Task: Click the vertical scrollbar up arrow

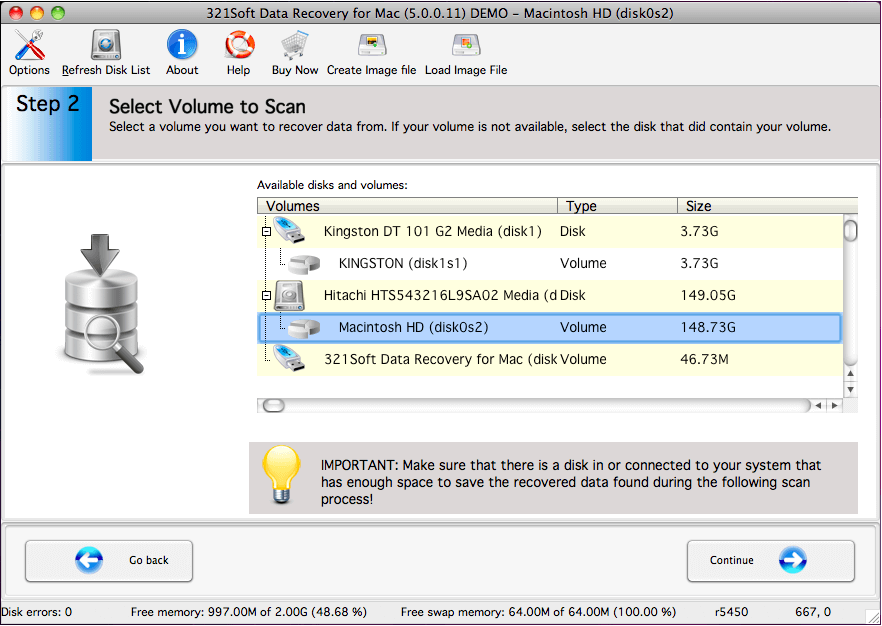Action: 850,373
